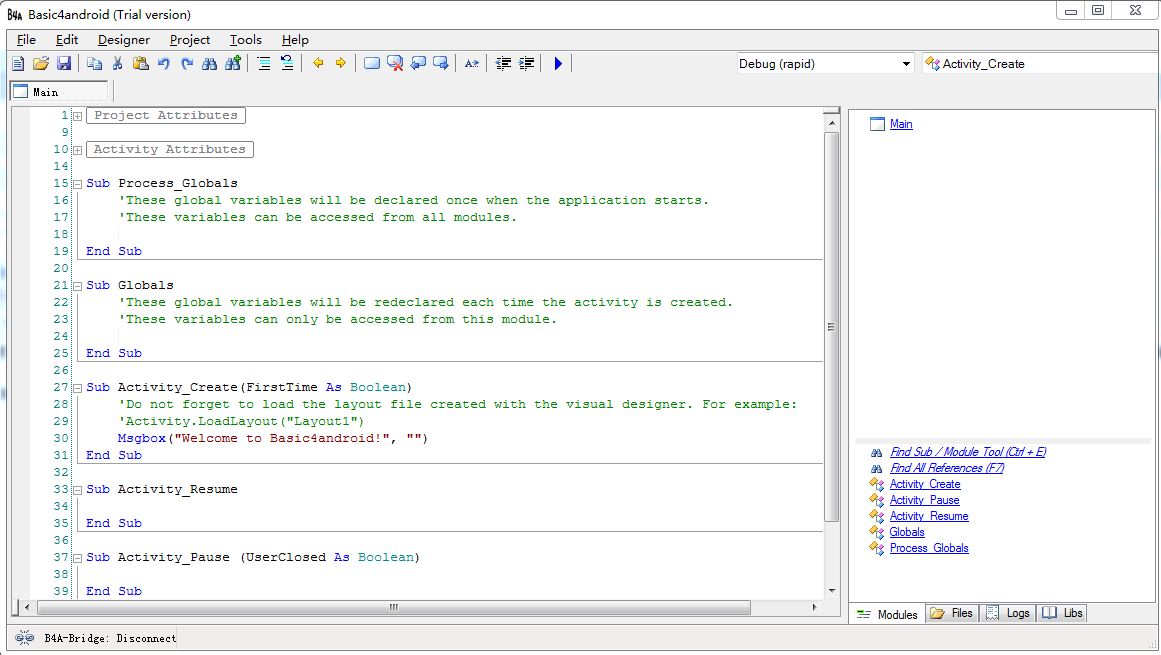
Task: Jump to Globals sub link
Action: pyautogui.click(x=907, y=532)
